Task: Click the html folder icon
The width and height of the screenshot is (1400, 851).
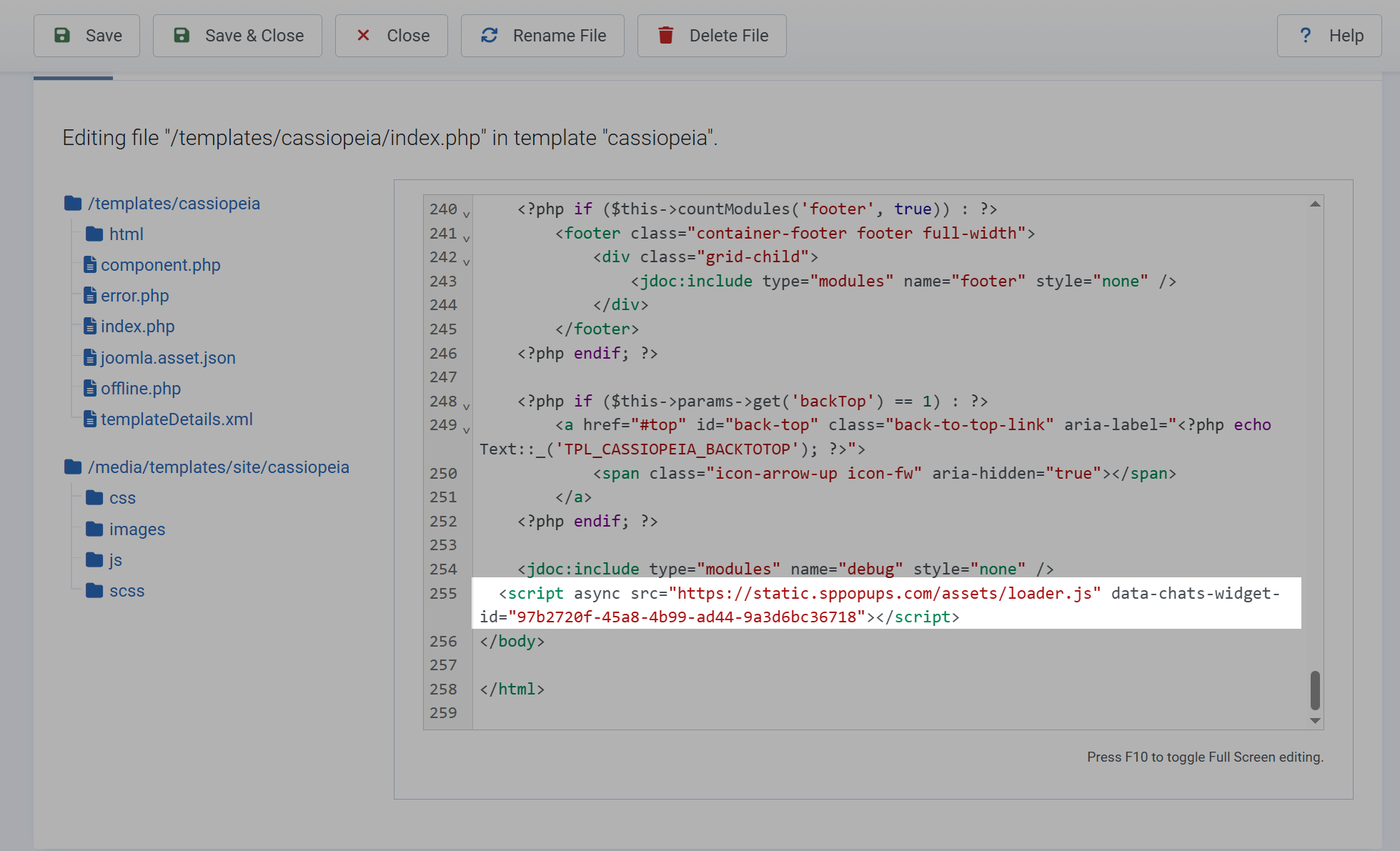Action: [x=94, y=234]
